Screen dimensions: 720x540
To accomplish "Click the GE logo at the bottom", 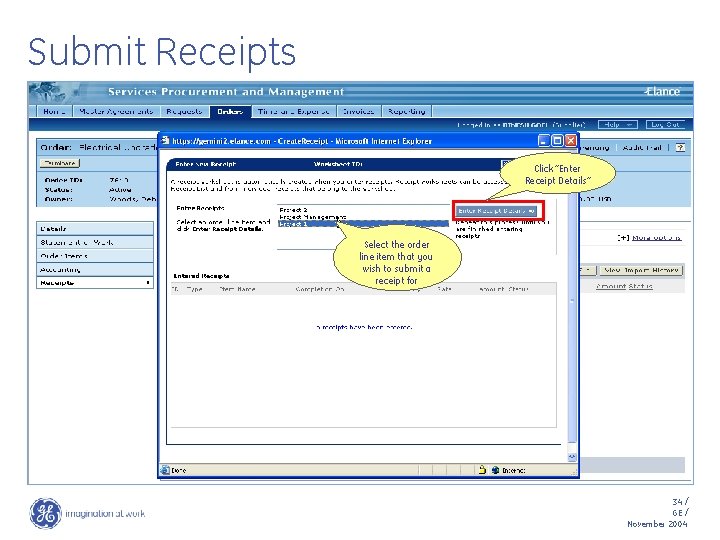I will coord(45,513).
